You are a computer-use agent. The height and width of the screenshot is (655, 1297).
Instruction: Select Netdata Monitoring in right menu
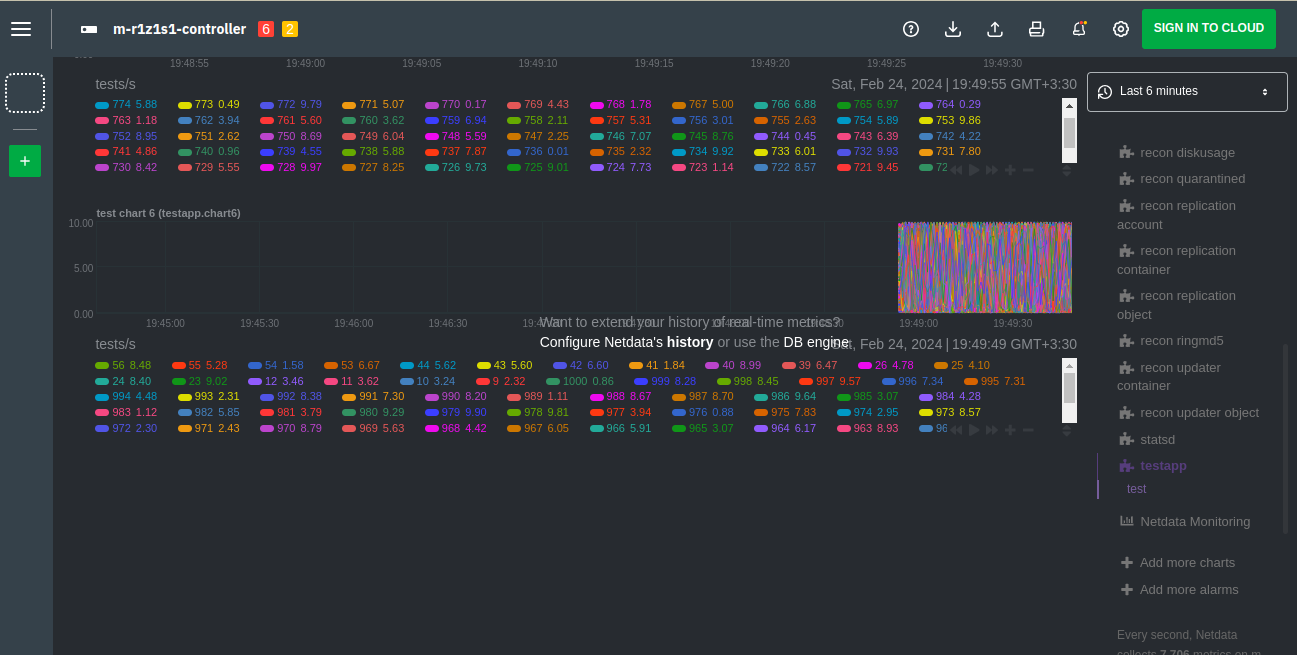1194,521
